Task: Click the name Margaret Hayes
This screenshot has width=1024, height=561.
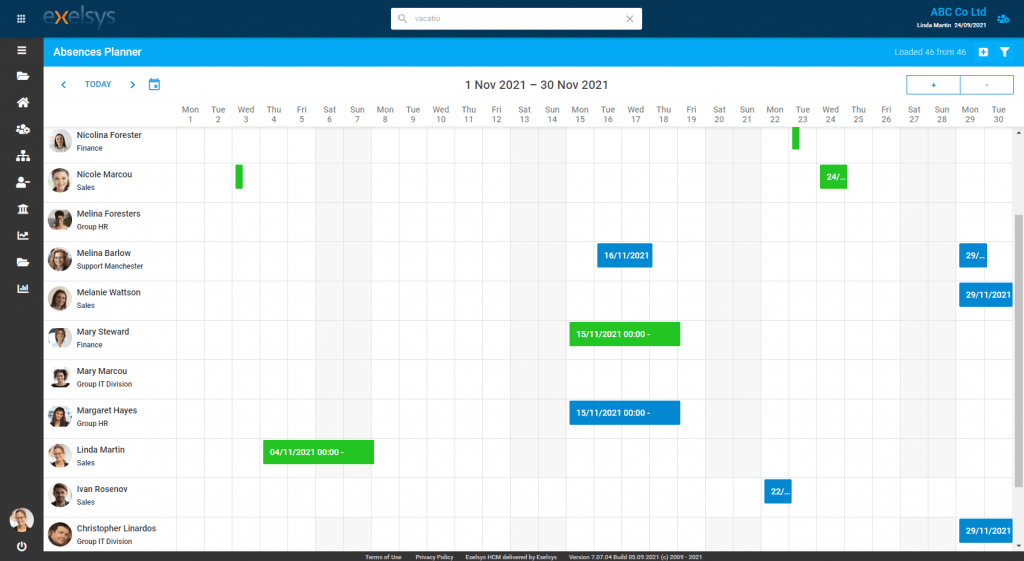Action: pos(106,410)
